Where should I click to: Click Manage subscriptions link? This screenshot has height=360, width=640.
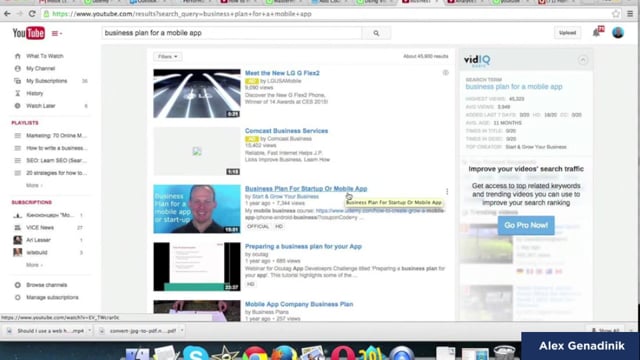tap(52, 298)
